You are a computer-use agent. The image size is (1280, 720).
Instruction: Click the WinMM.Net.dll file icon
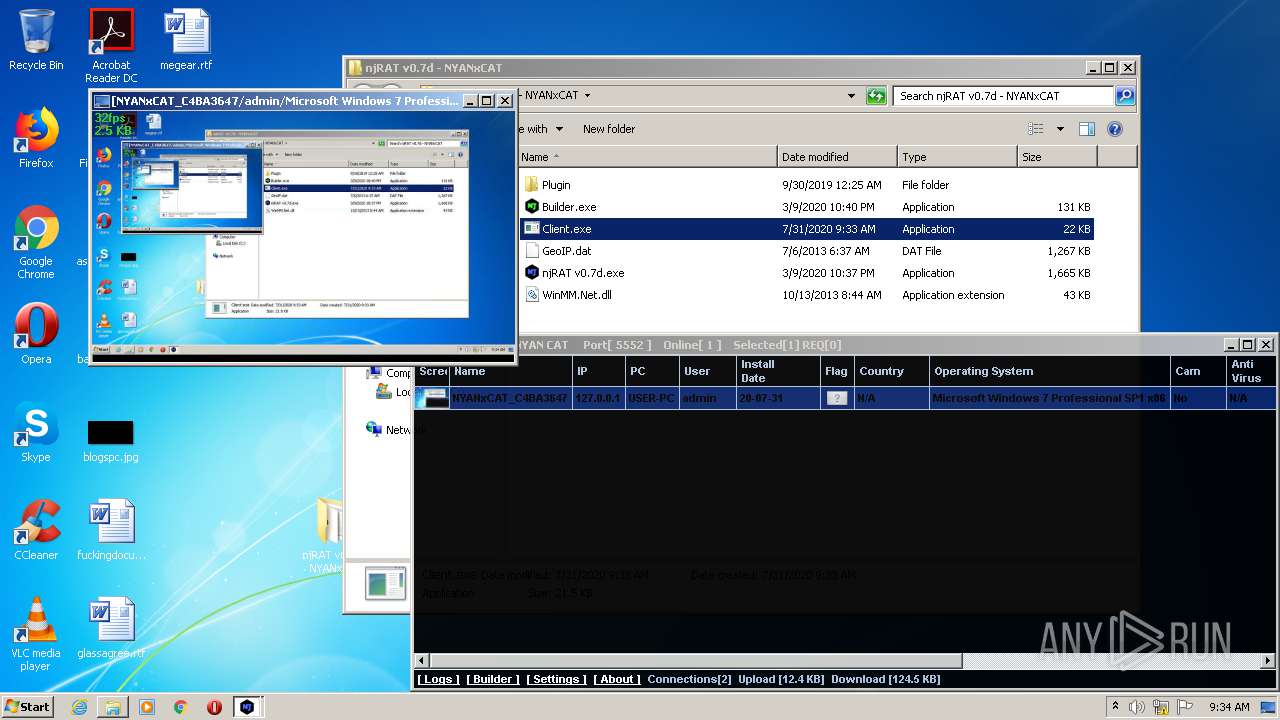[532, 295]
